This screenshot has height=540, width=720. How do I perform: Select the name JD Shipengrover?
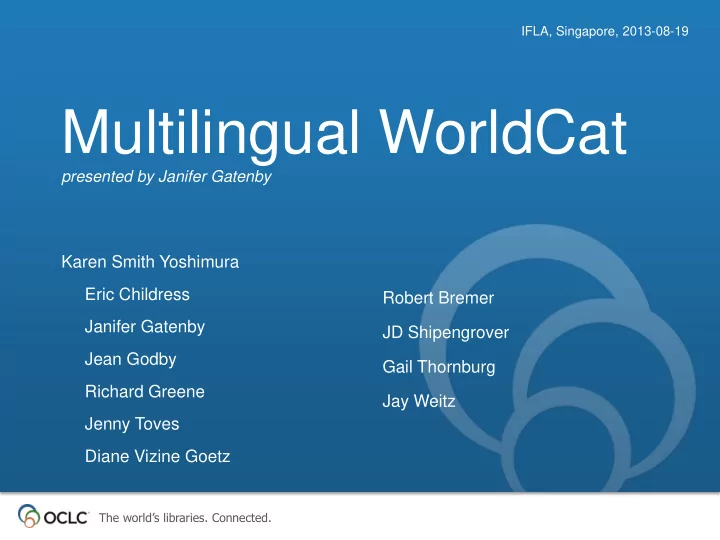click(x=446, y=332)
